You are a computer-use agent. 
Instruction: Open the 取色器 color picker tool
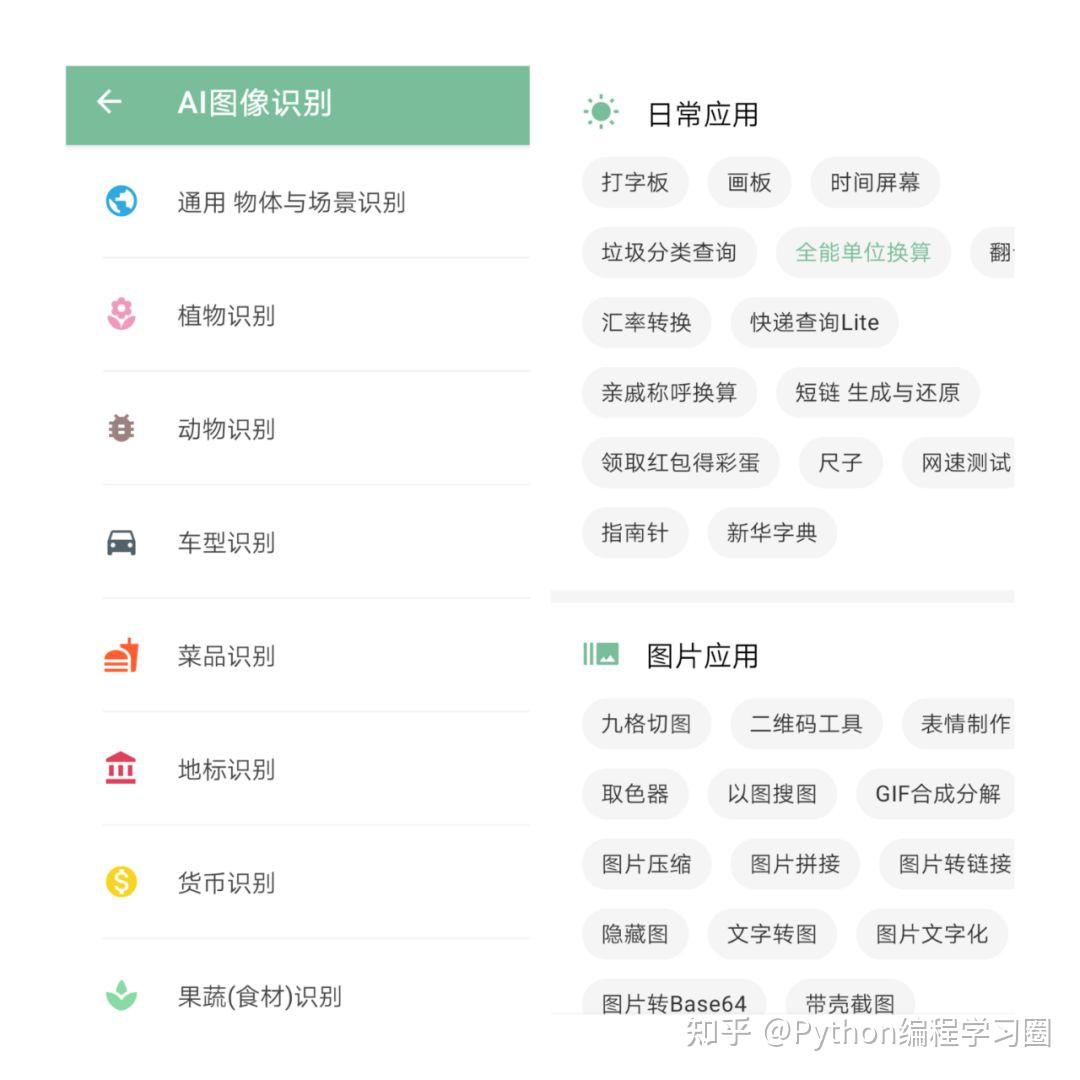[635, 794]
